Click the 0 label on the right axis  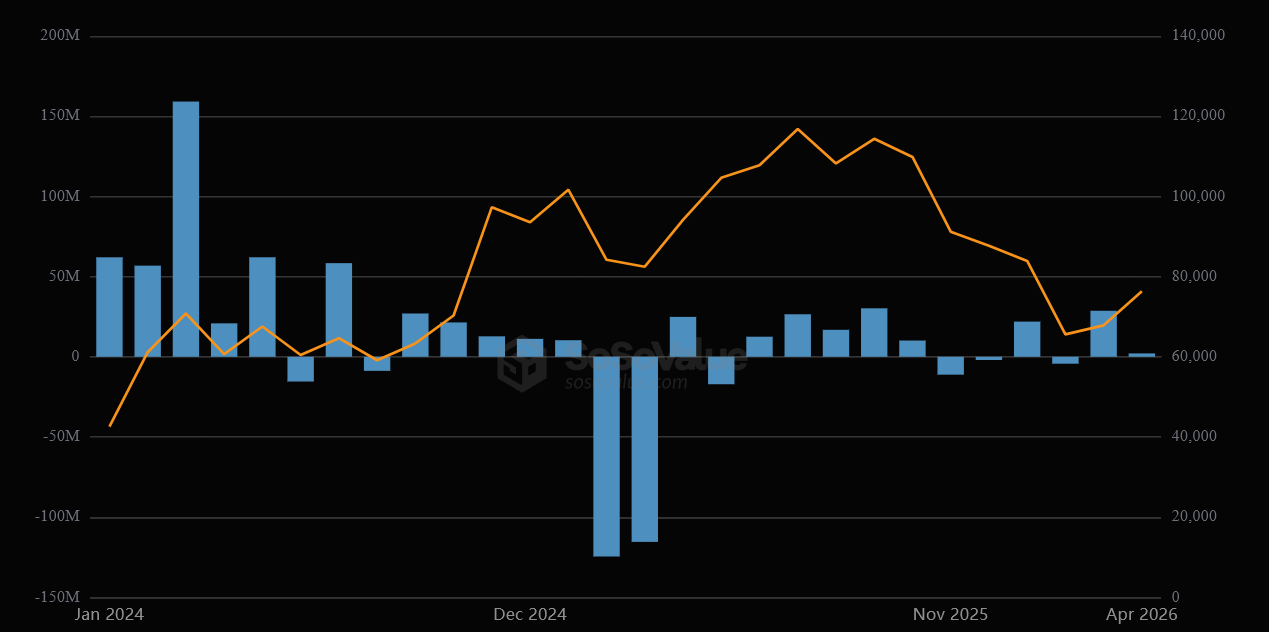[x=1176, y=597]
